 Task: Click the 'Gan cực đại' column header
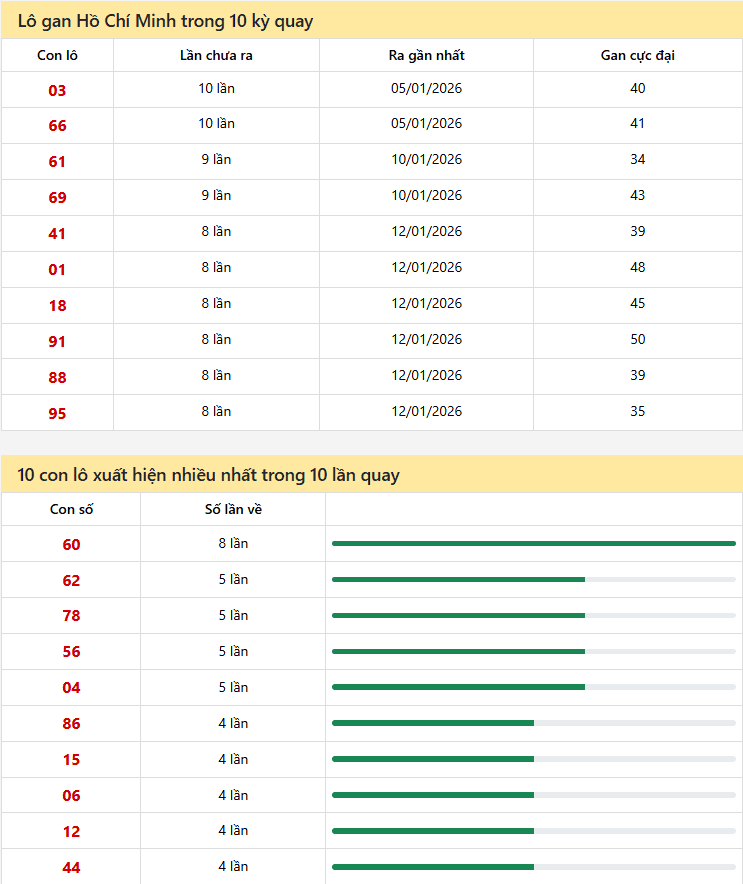[637, 55]
